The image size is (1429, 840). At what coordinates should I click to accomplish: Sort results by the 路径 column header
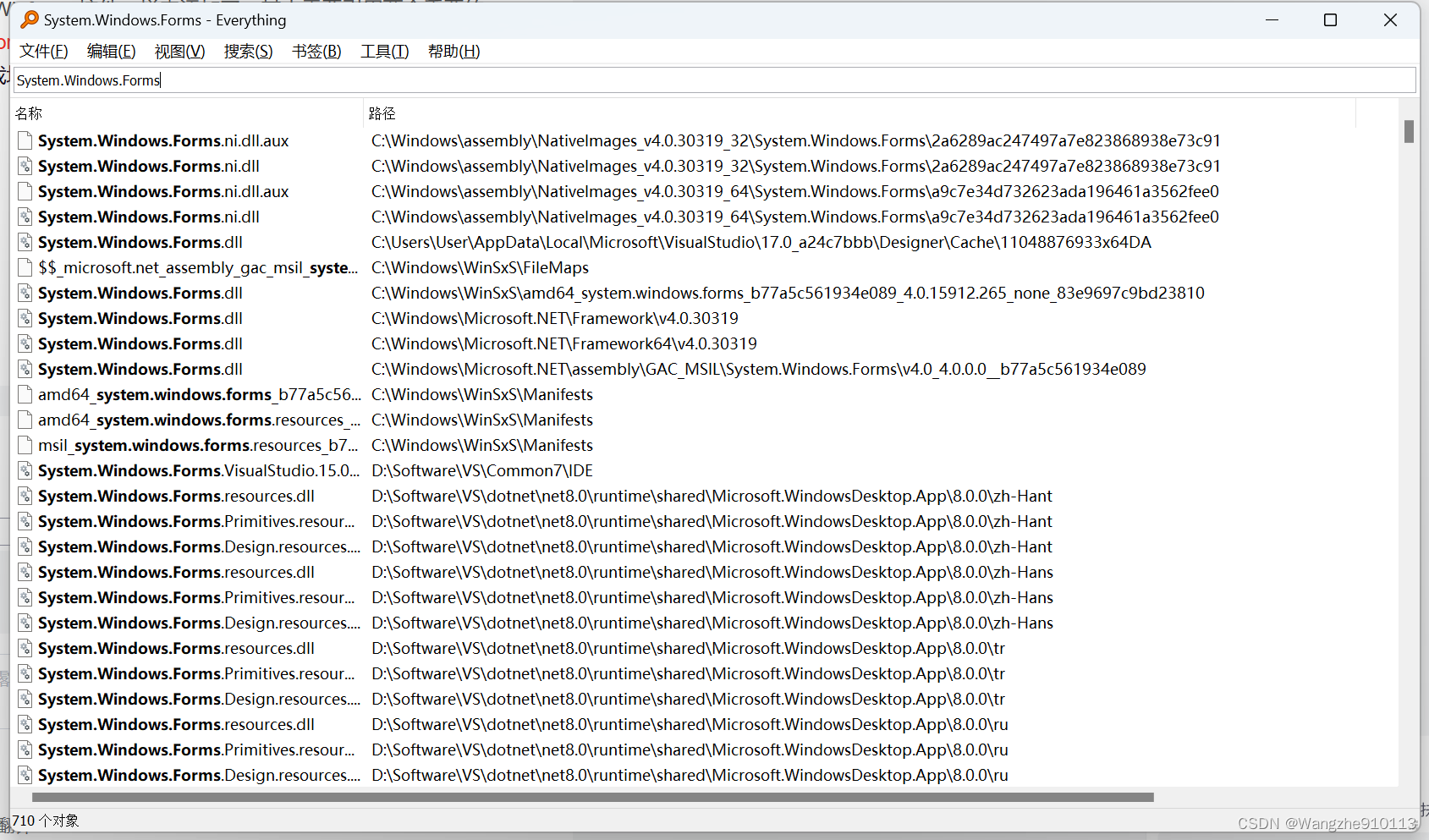pyautogui.click(x=382, y=113)
